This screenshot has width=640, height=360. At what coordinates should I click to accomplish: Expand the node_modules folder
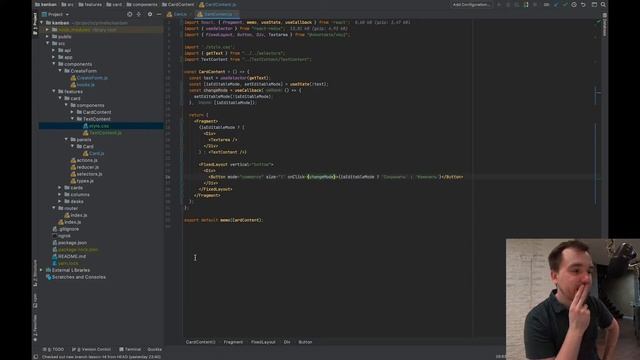click(47, 30)
